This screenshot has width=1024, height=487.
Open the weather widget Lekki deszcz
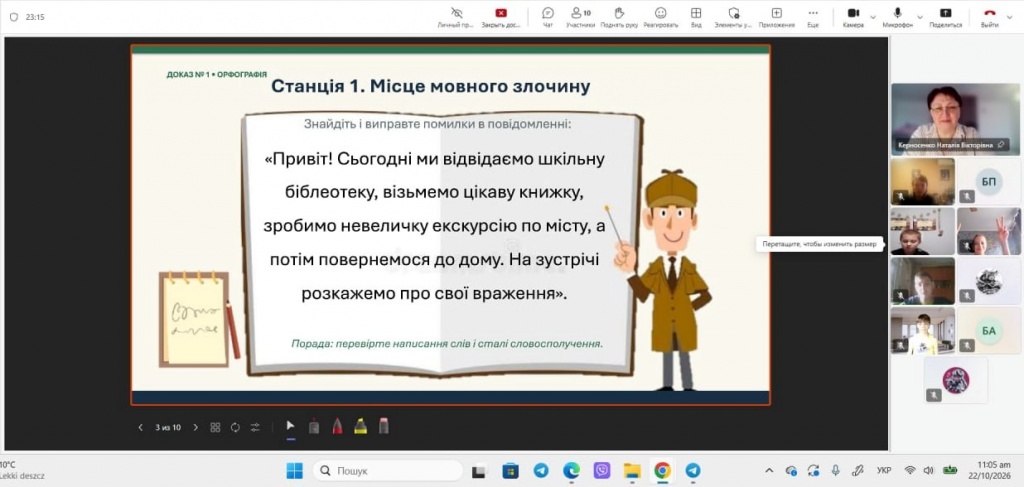coord(22,471)
